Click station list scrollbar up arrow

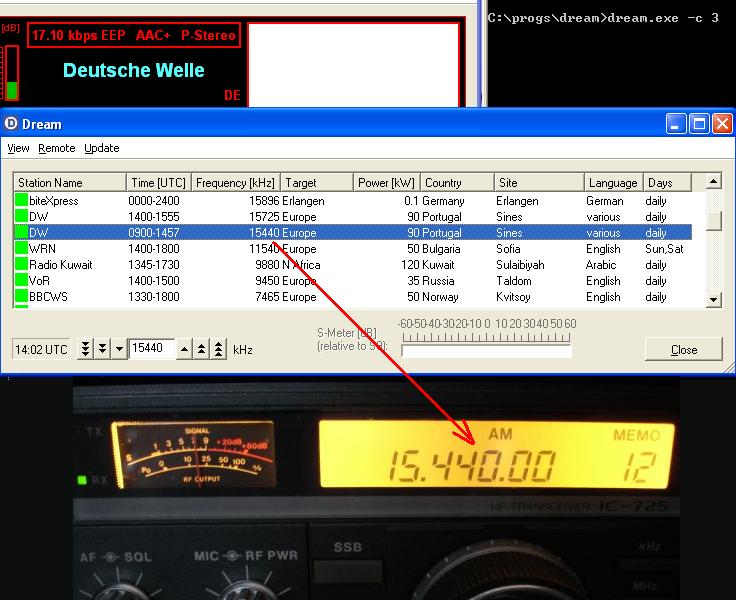click(x=713, y=181)
